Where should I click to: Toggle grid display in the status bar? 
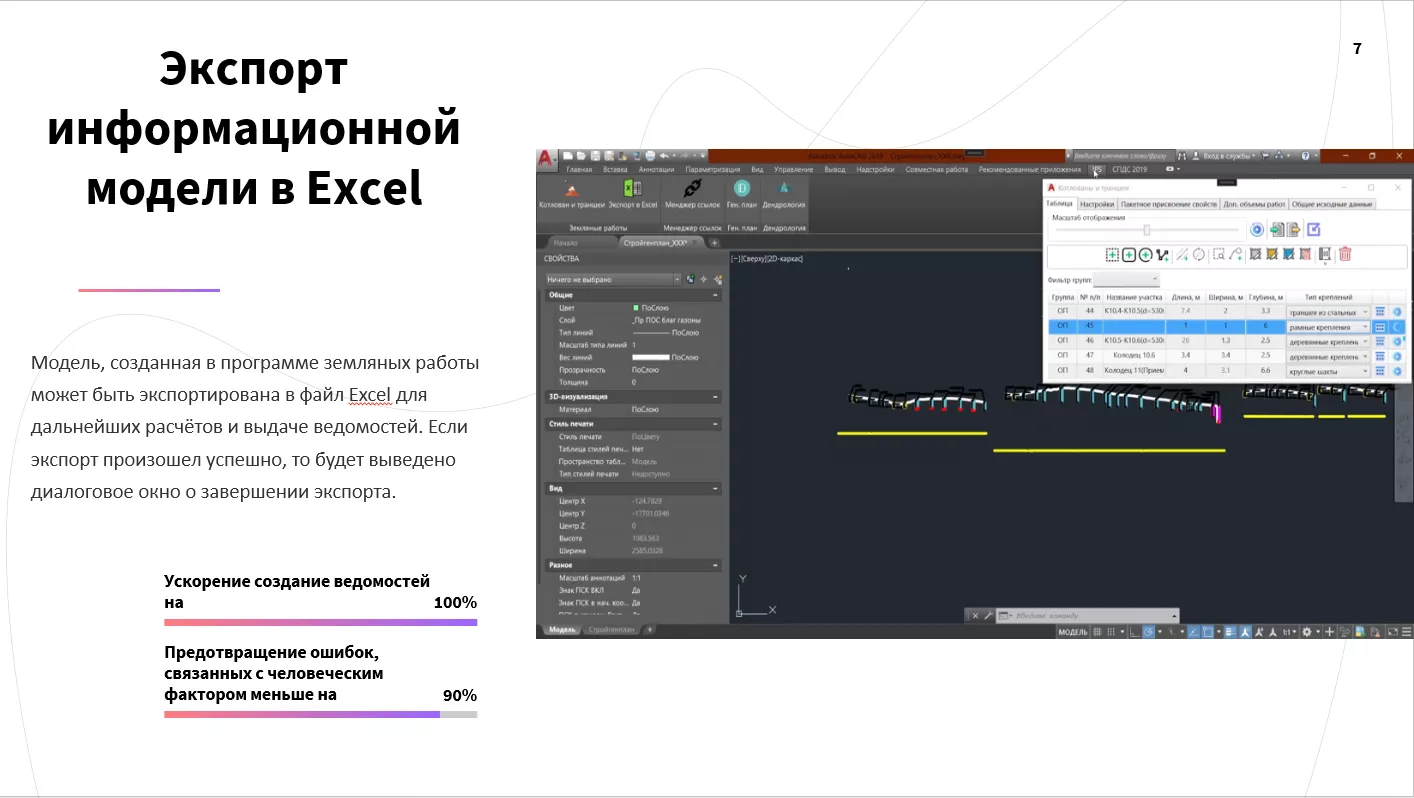click(1098, 632)
